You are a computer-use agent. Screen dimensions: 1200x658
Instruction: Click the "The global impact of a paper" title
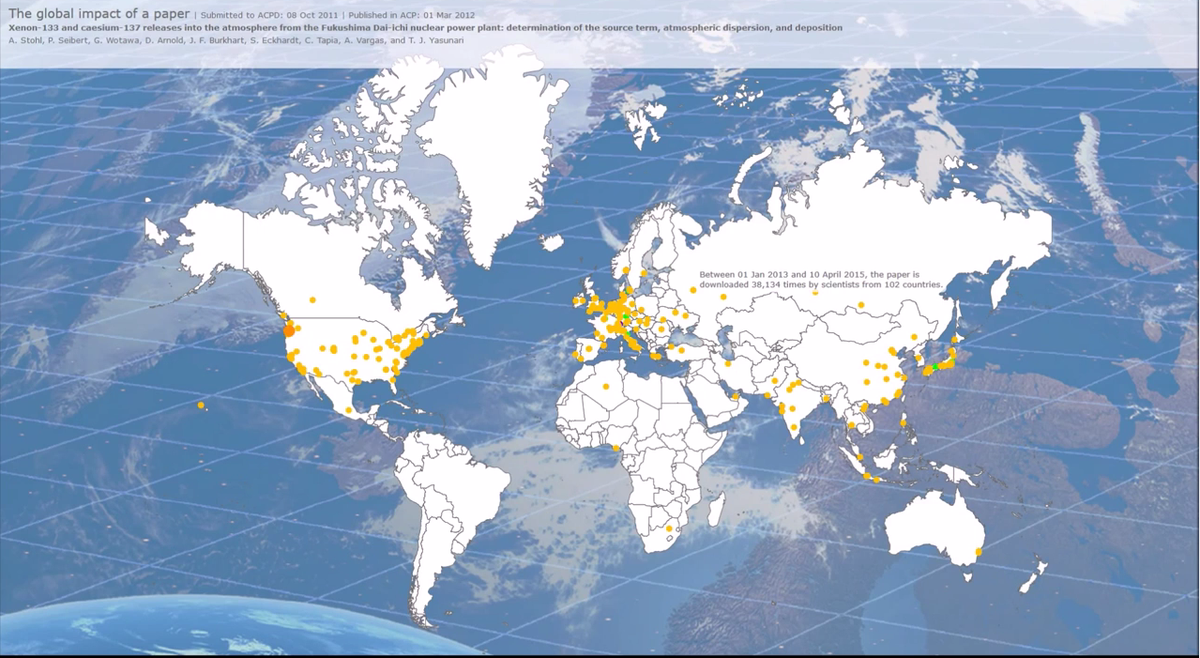99,14
